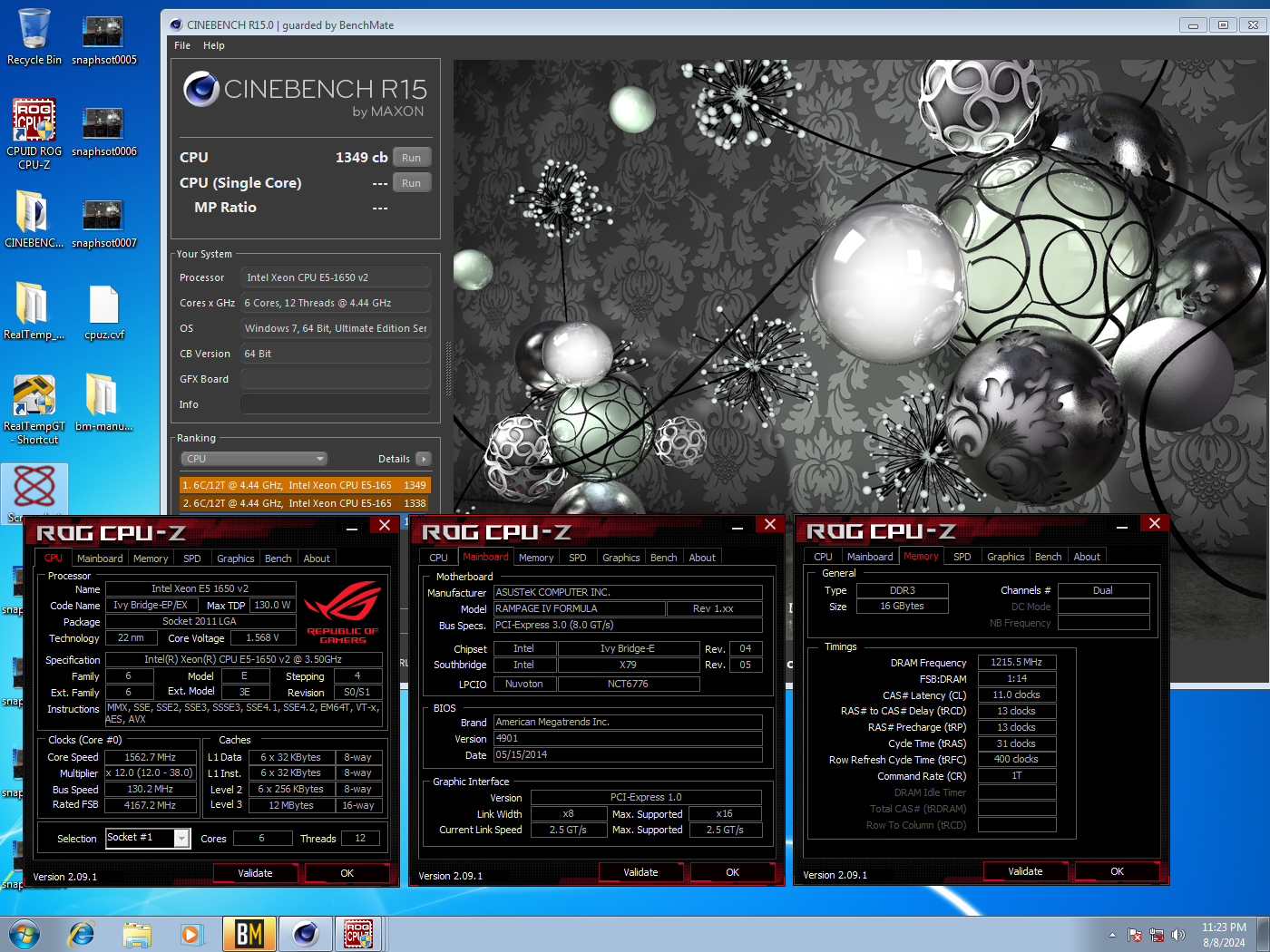Click the Details arrow button in Ranking

point(424,459)
